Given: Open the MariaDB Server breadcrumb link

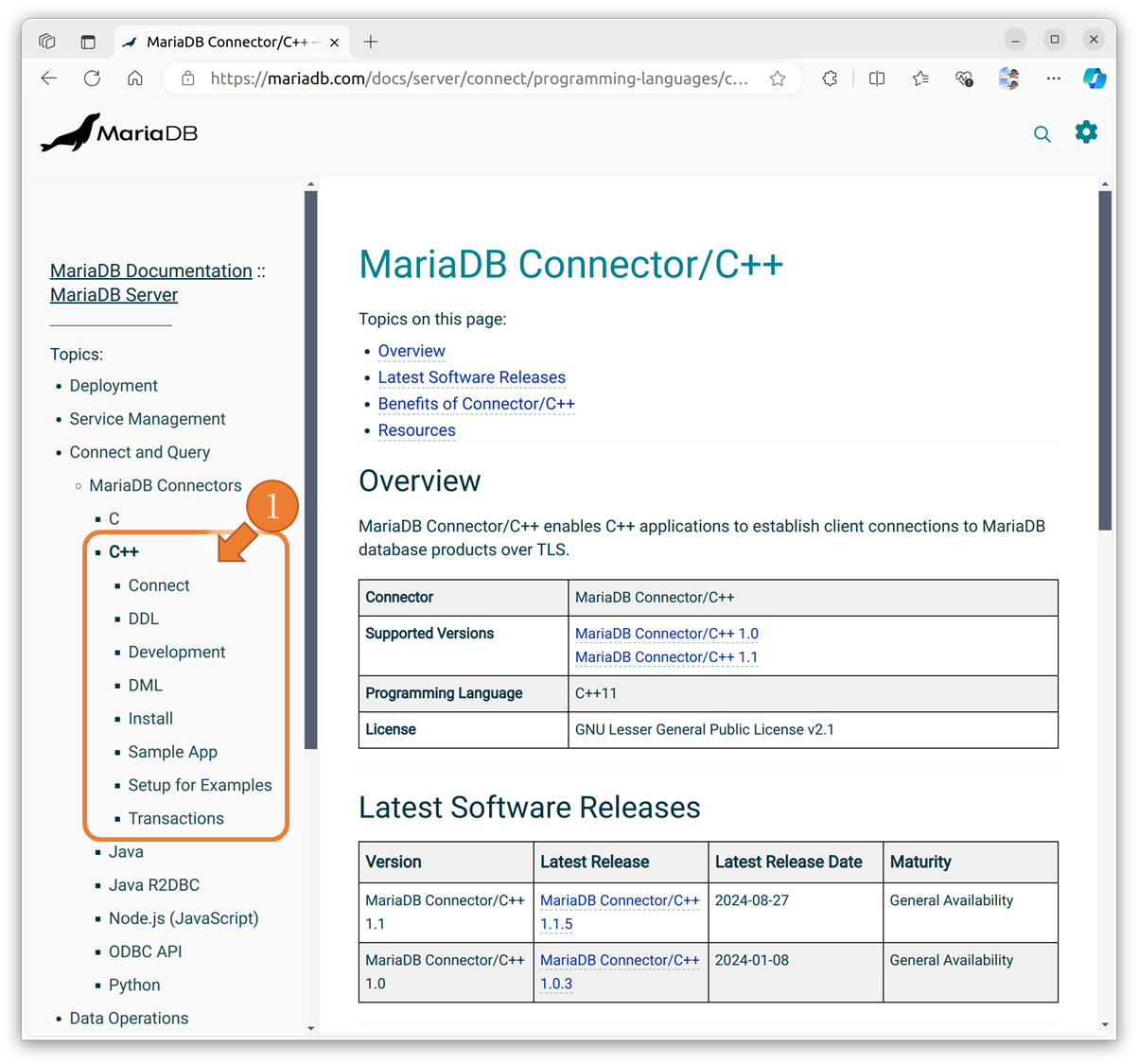Looking at the screenshot, I should coord(114,295).
